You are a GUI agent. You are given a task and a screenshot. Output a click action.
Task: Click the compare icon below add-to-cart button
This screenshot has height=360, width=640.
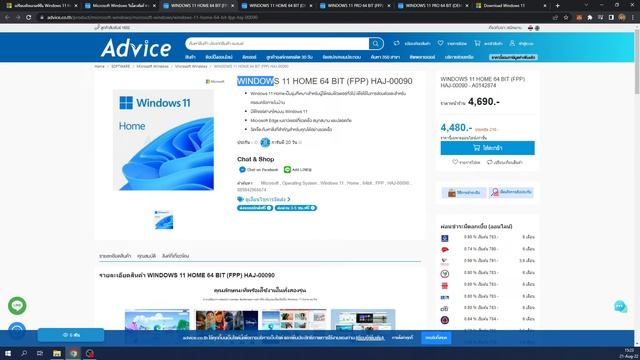click(x=490, y=162)
